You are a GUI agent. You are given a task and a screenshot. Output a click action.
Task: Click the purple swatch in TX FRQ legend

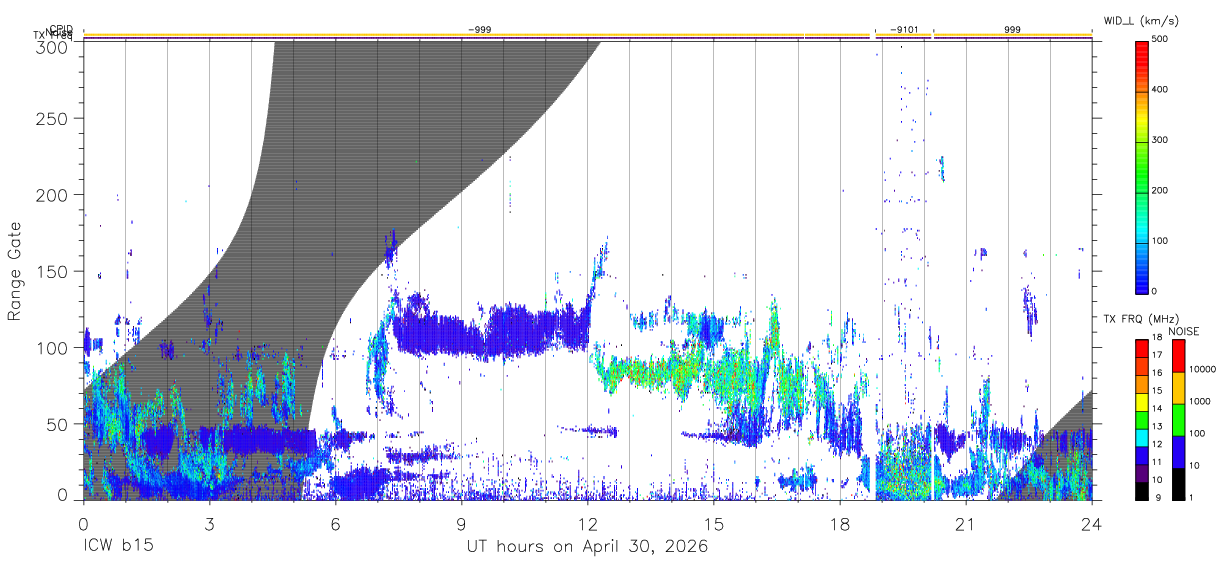coord(1142,473)
